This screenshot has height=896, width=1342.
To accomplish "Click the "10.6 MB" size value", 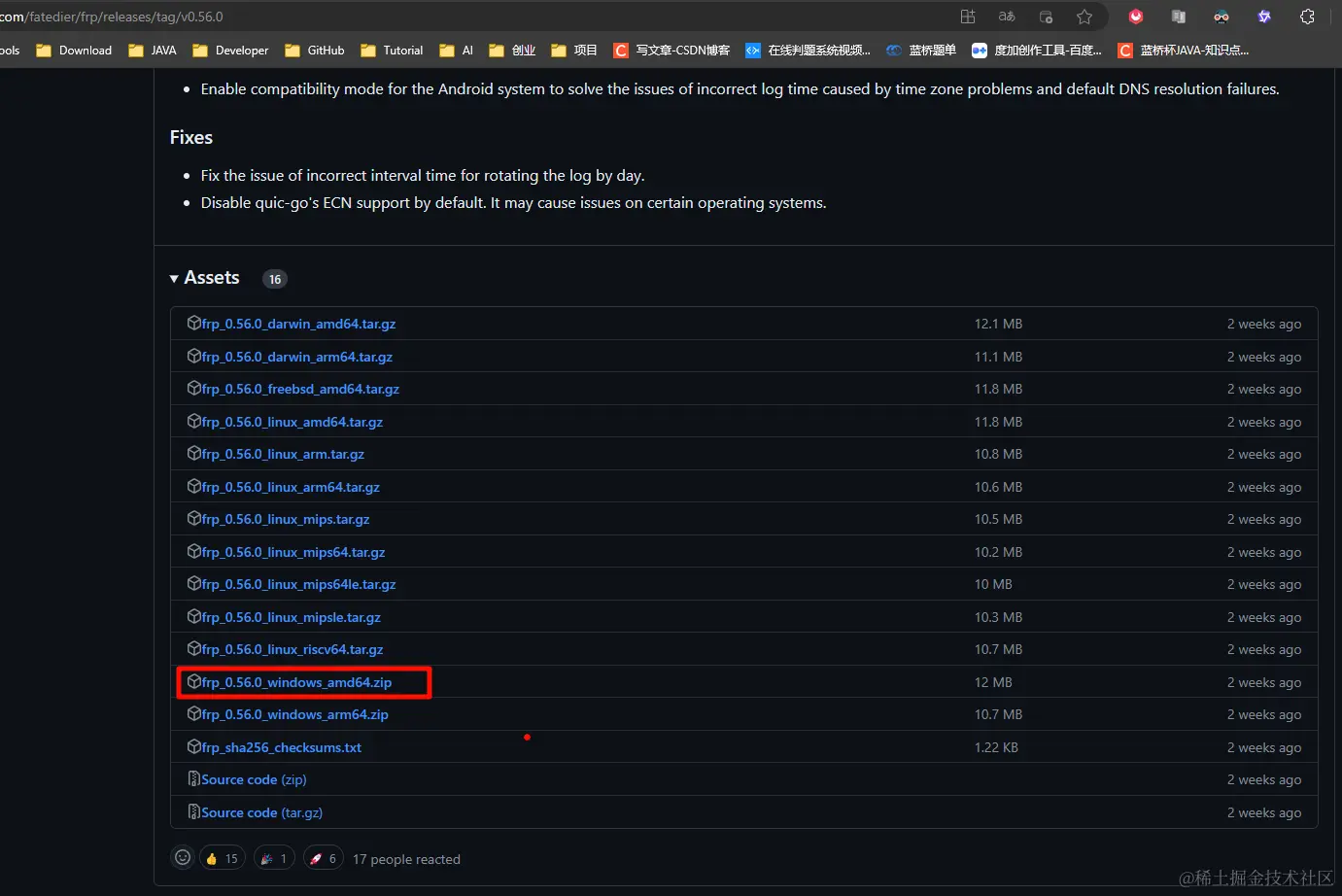I will tap(998, 487).
